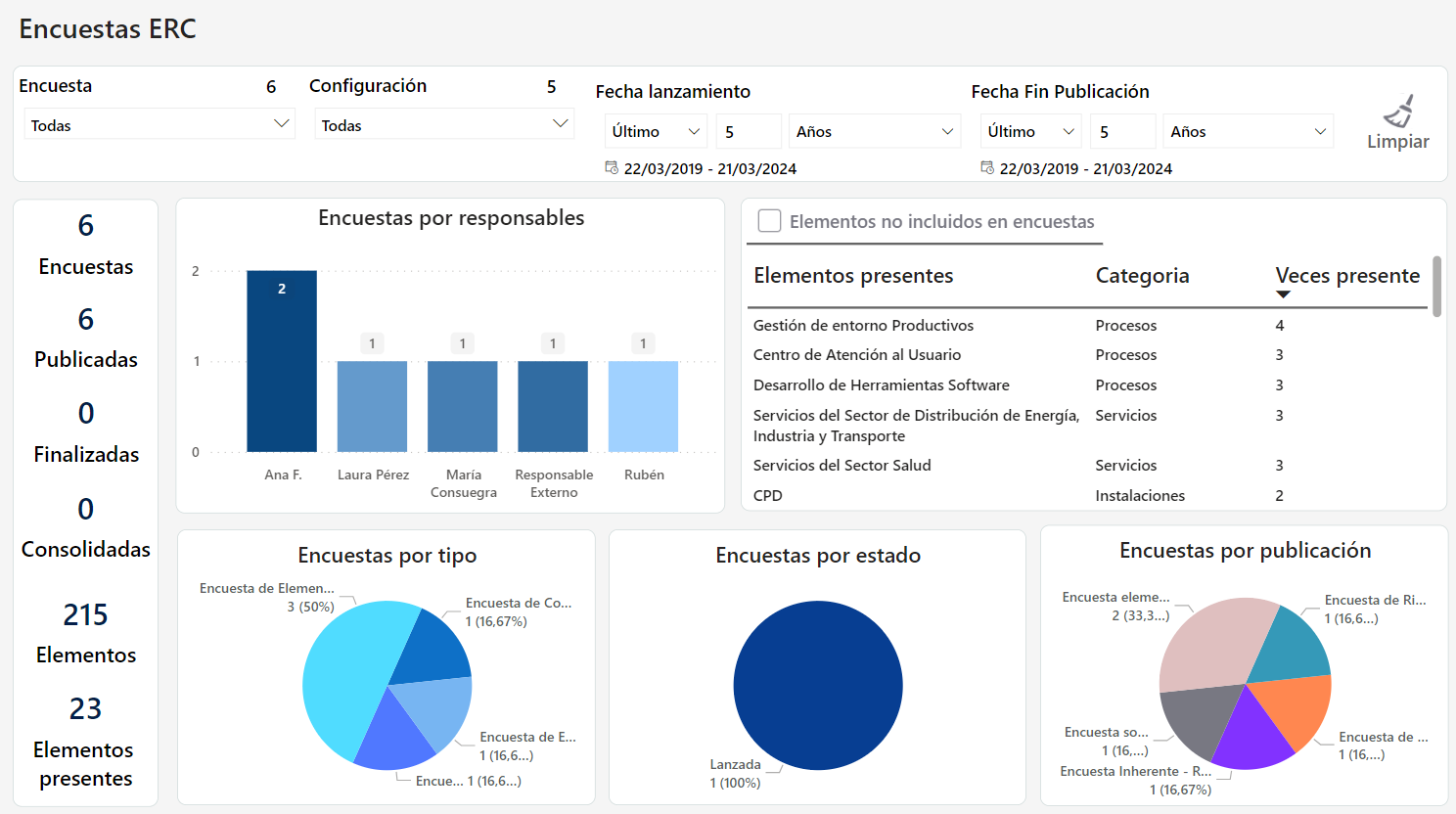Click the Limpiar eraser icon

(1398, 112)
